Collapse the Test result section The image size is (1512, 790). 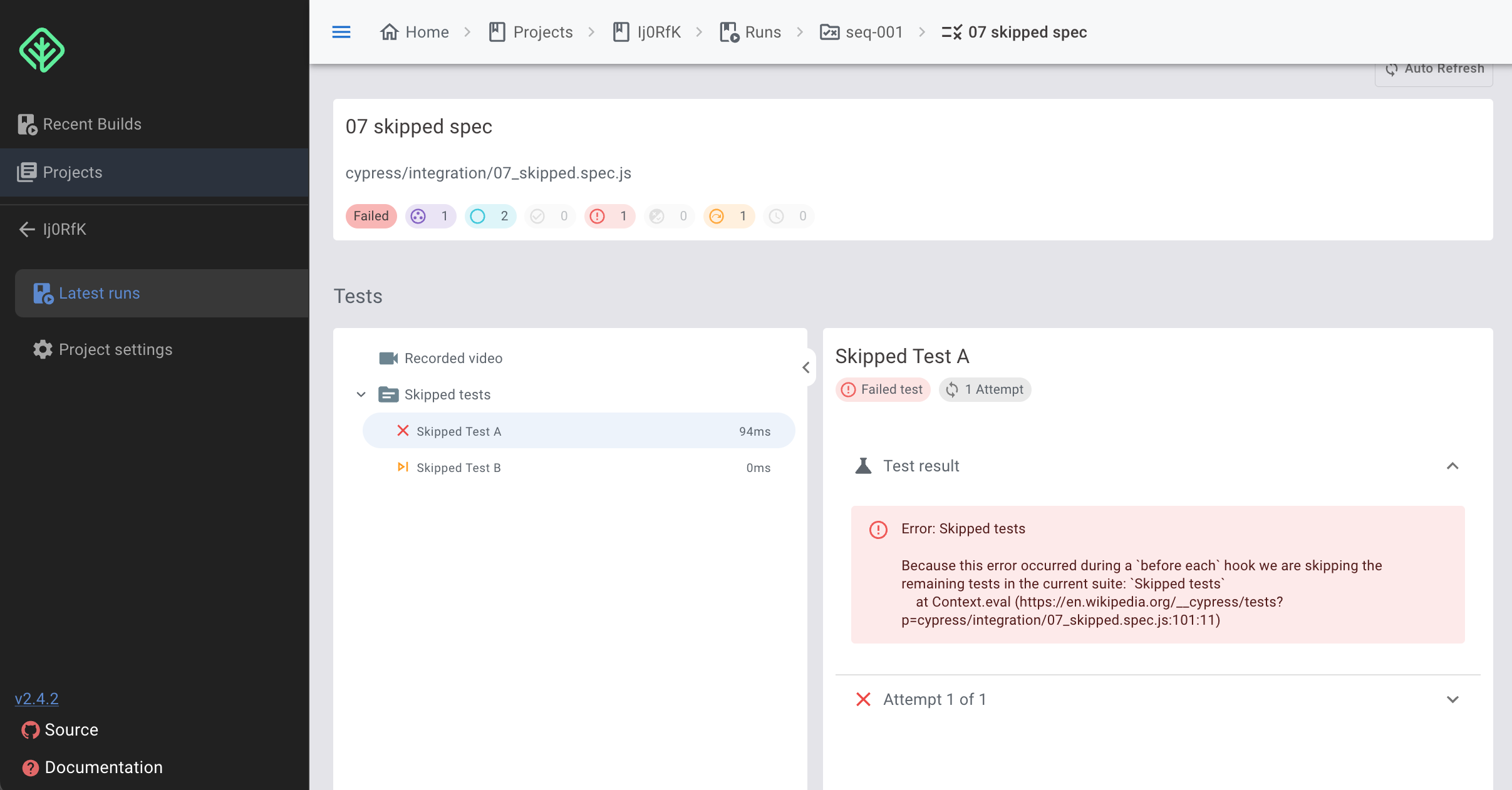pos(1452,466)
